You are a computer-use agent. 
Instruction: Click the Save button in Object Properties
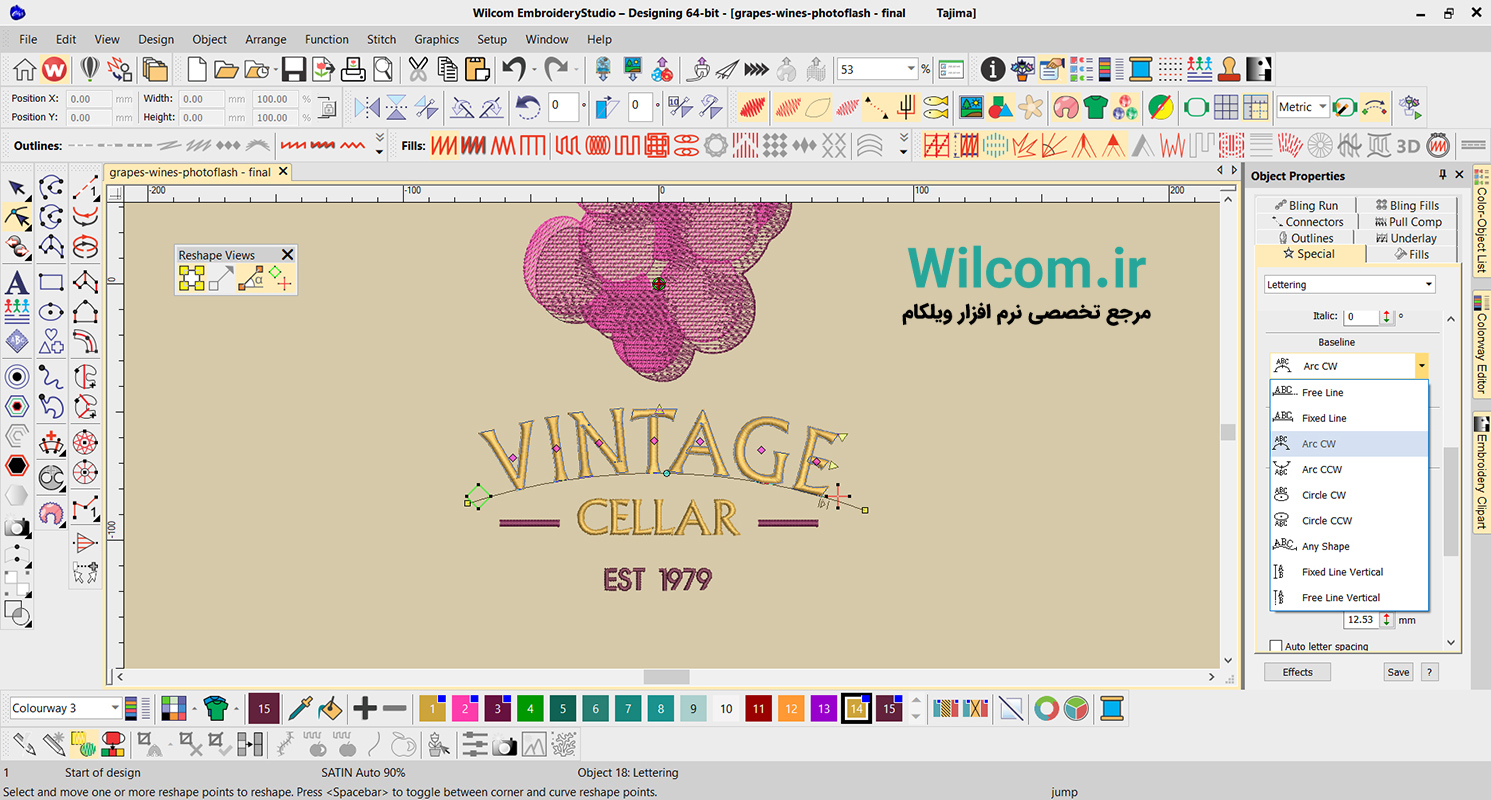click(1398, 672)
